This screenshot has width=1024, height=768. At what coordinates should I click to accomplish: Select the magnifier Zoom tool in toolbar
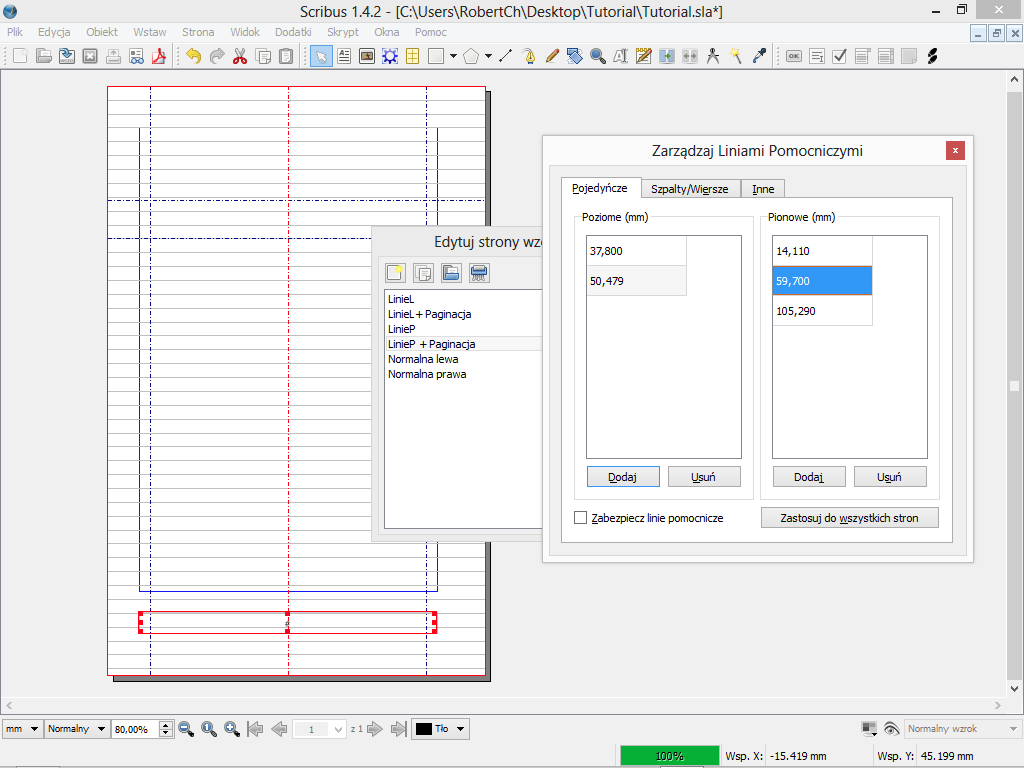click(598, 57)
